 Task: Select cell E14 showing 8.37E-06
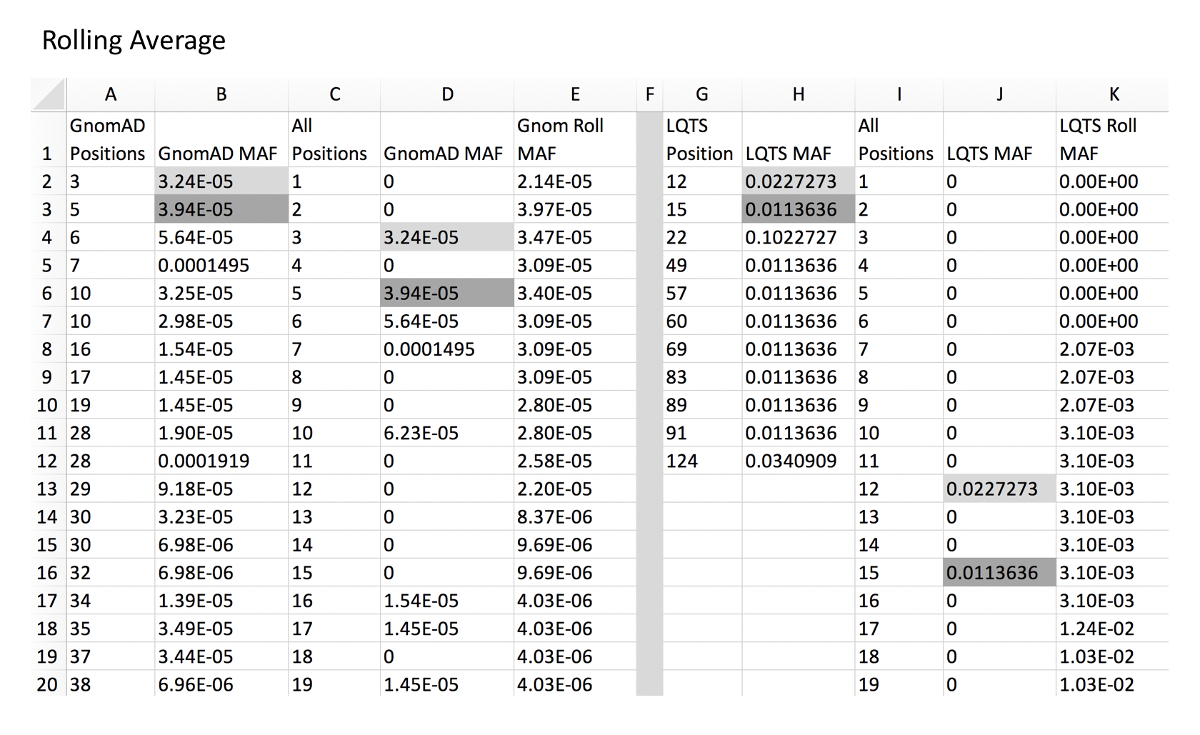coord(574,517)
